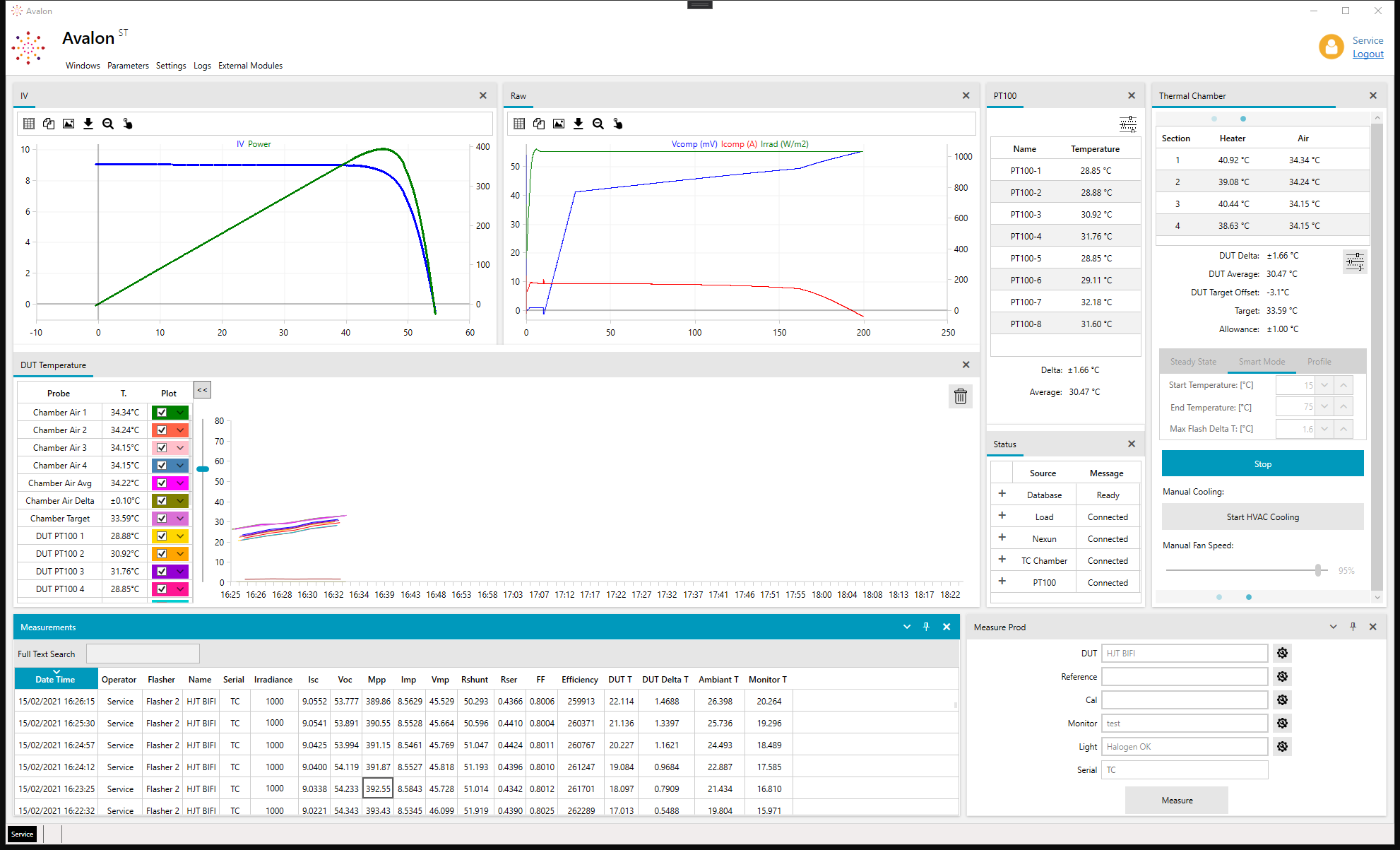This screenshot has height=850, width=1400.
Task: Increase End Temperature with up arrow
Action: pos(1343,407)
